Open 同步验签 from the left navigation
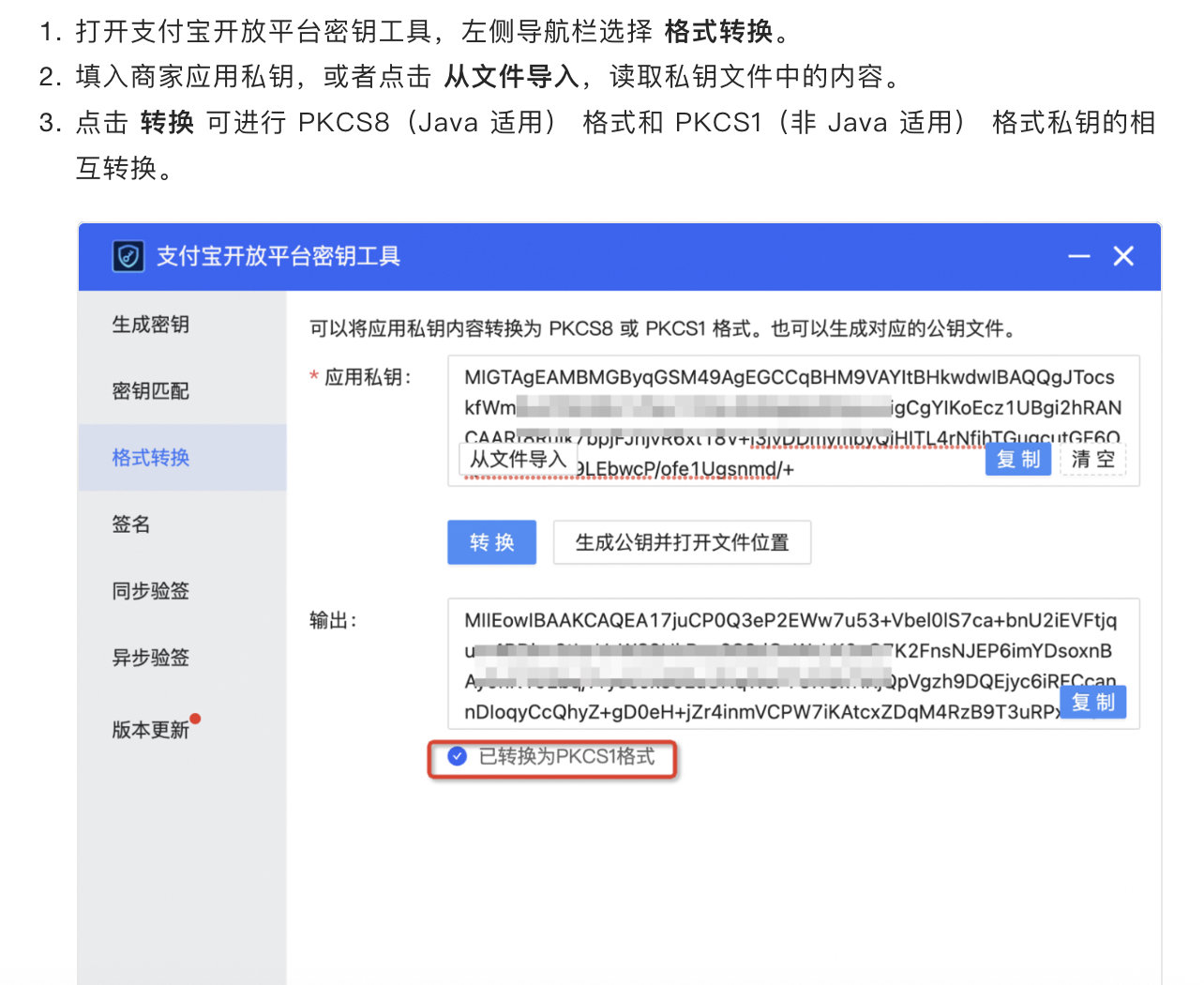The height and width of the screenshot is (985, 1204). click(x=151, y=591)
